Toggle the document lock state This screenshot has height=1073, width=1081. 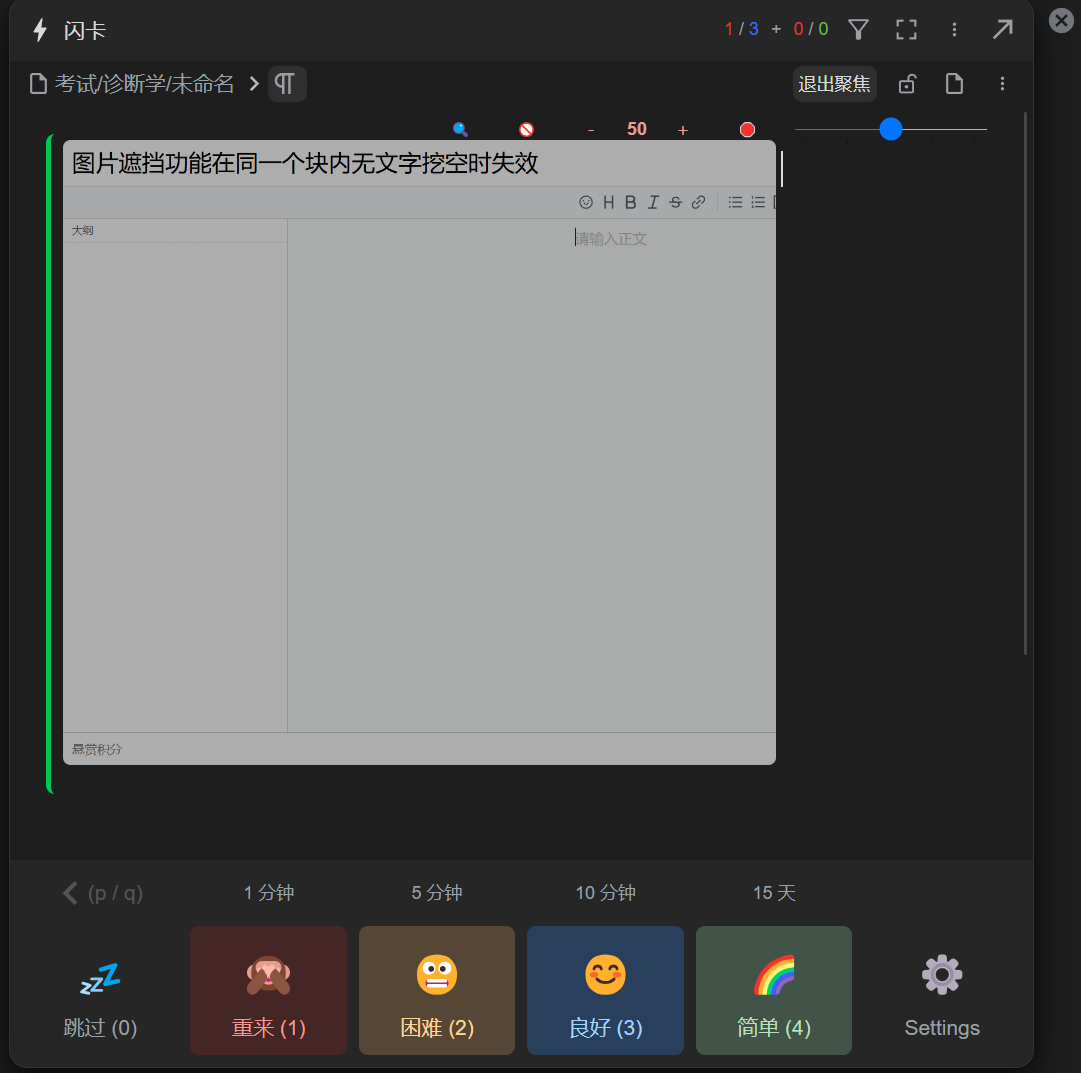(907, 84)
